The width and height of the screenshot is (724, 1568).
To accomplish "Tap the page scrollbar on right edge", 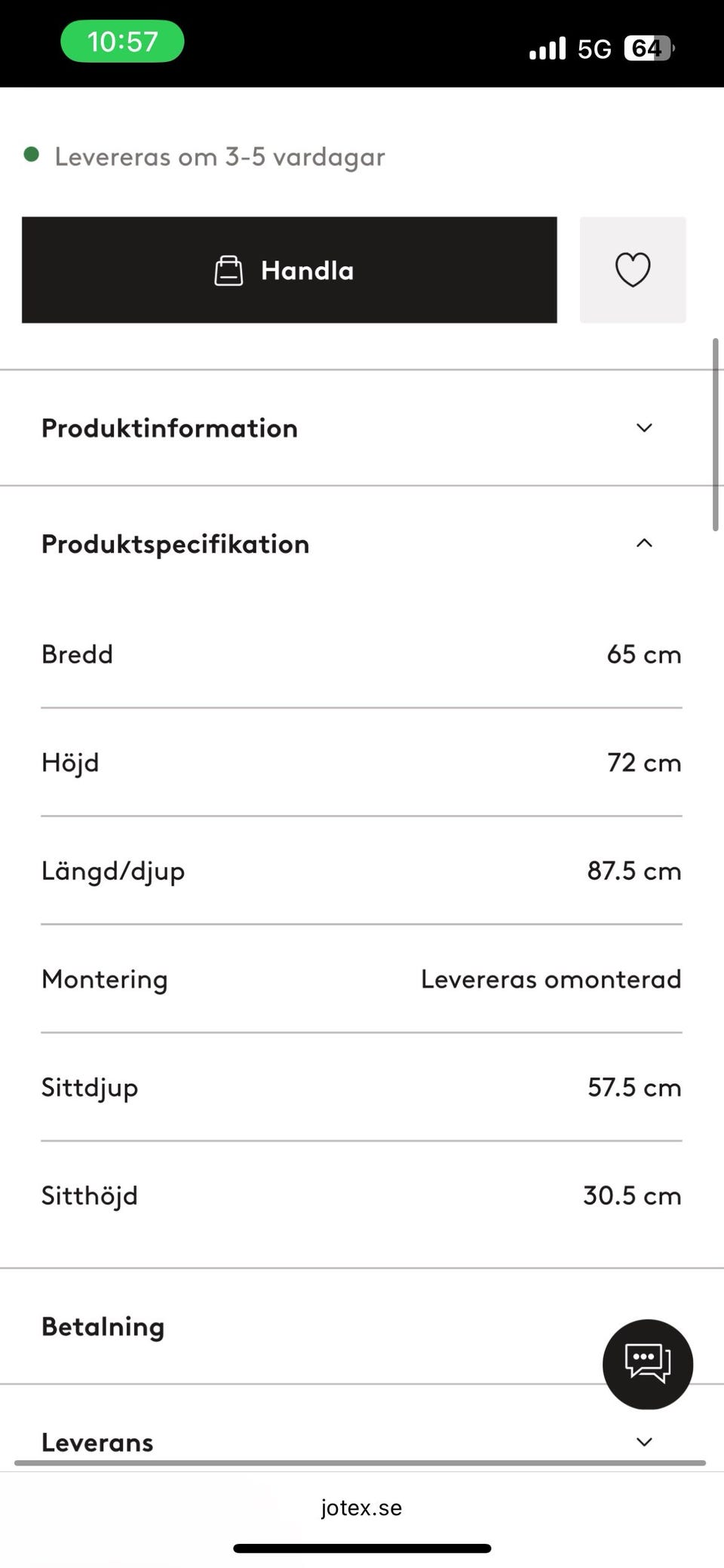I will click(x=716, y=435).
